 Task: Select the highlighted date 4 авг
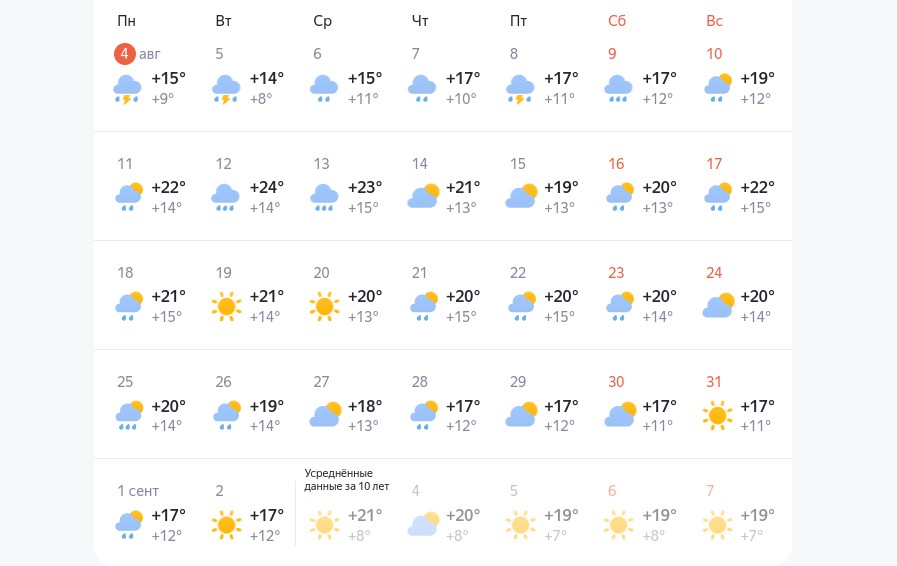126,54
